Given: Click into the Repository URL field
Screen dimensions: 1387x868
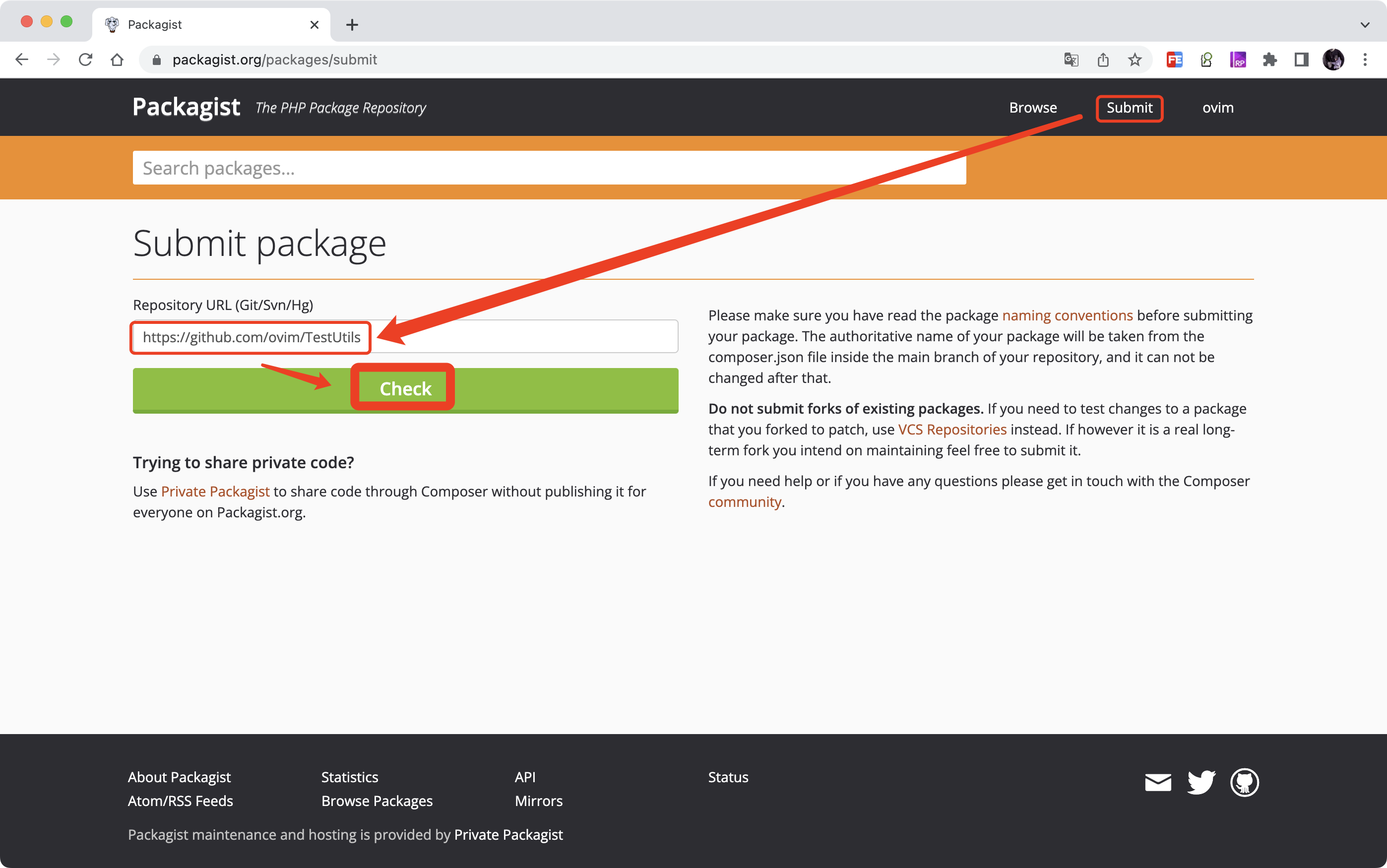Looking at the screenshot, I should coord(517,337).
